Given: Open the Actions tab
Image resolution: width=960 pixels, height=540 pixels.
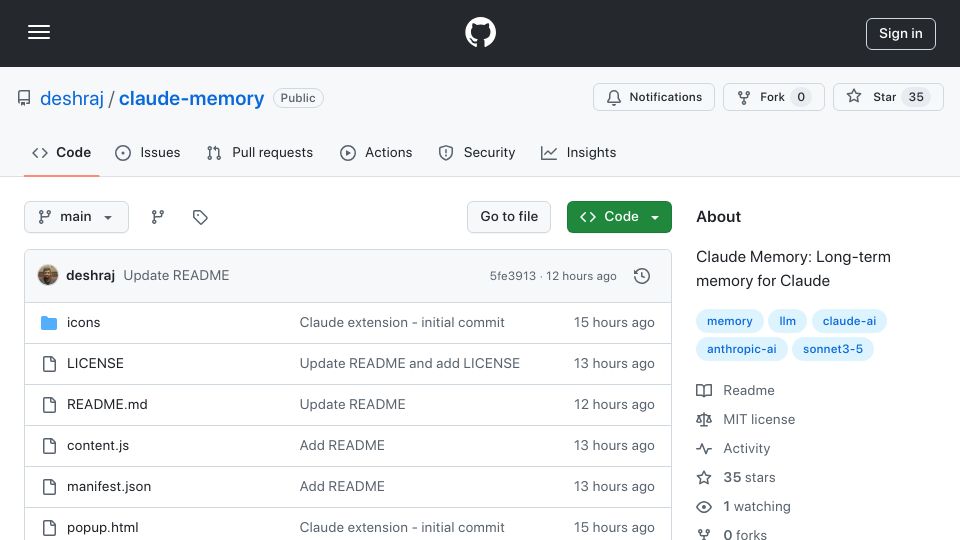Looking at the screenshot, I should pos(376,152).
